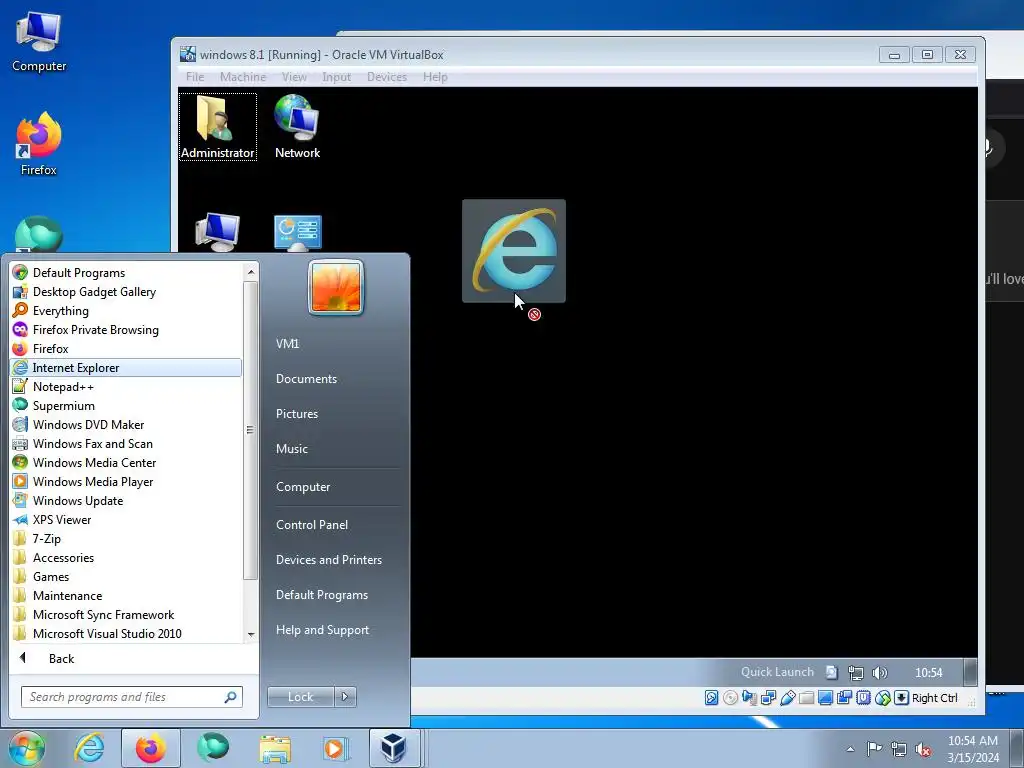Expand the Games folder
This screenshot has width=1024, height=768.
click(126, 576)
